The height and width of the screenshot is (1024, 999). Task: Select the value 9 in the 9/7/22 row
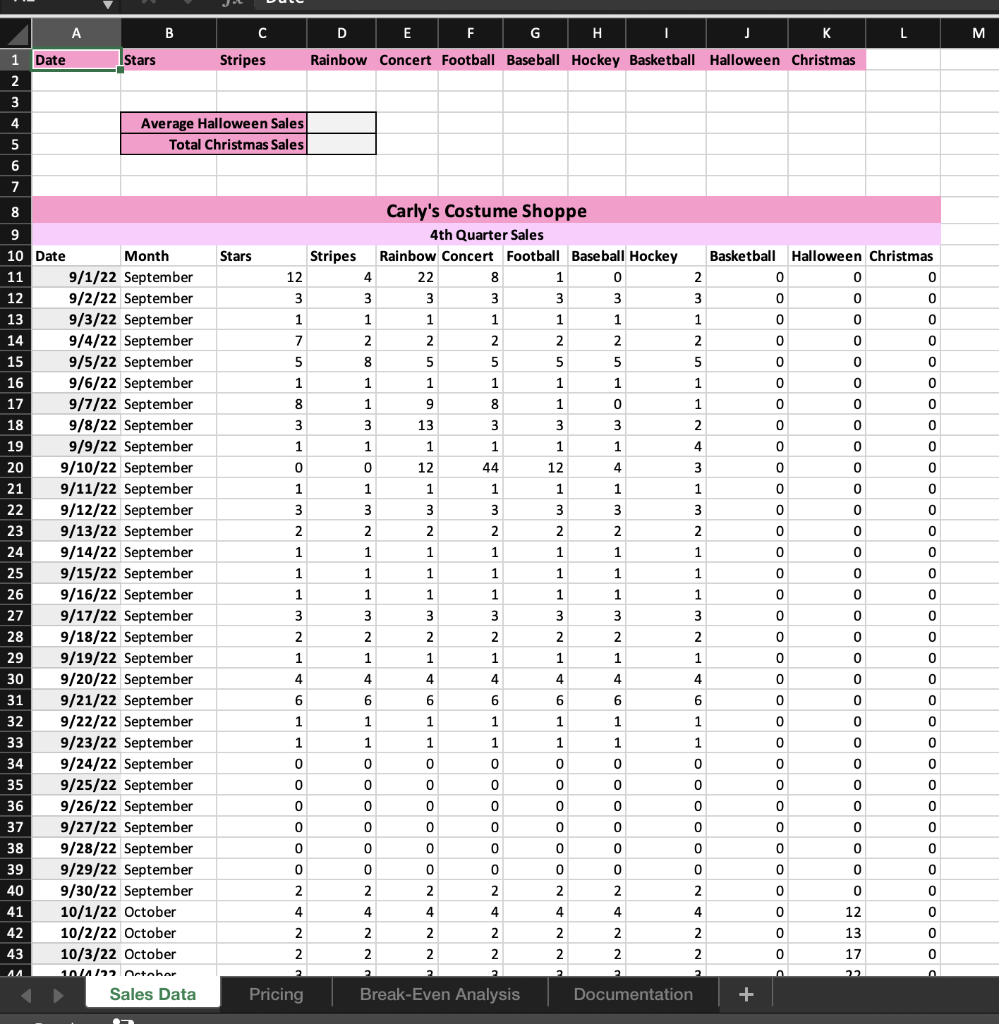pos(407,404)
